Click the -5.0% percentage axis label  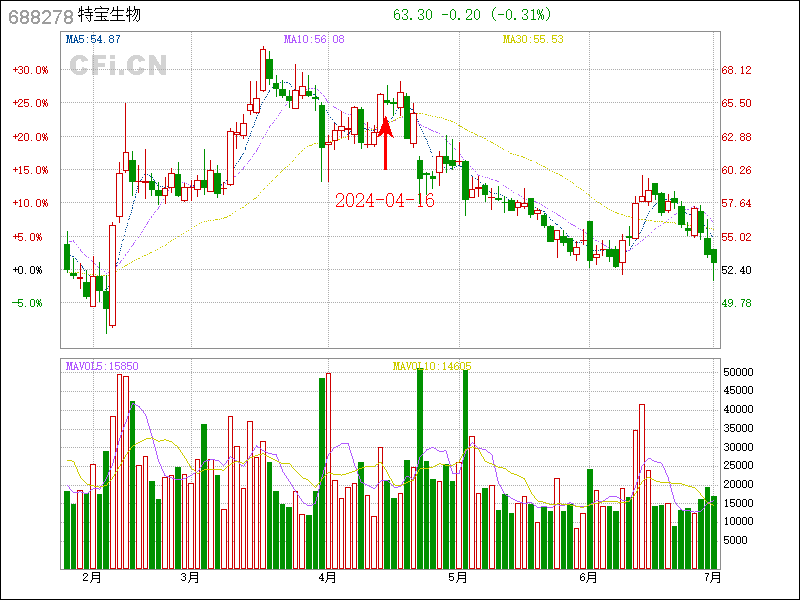[x=28, y=303]
